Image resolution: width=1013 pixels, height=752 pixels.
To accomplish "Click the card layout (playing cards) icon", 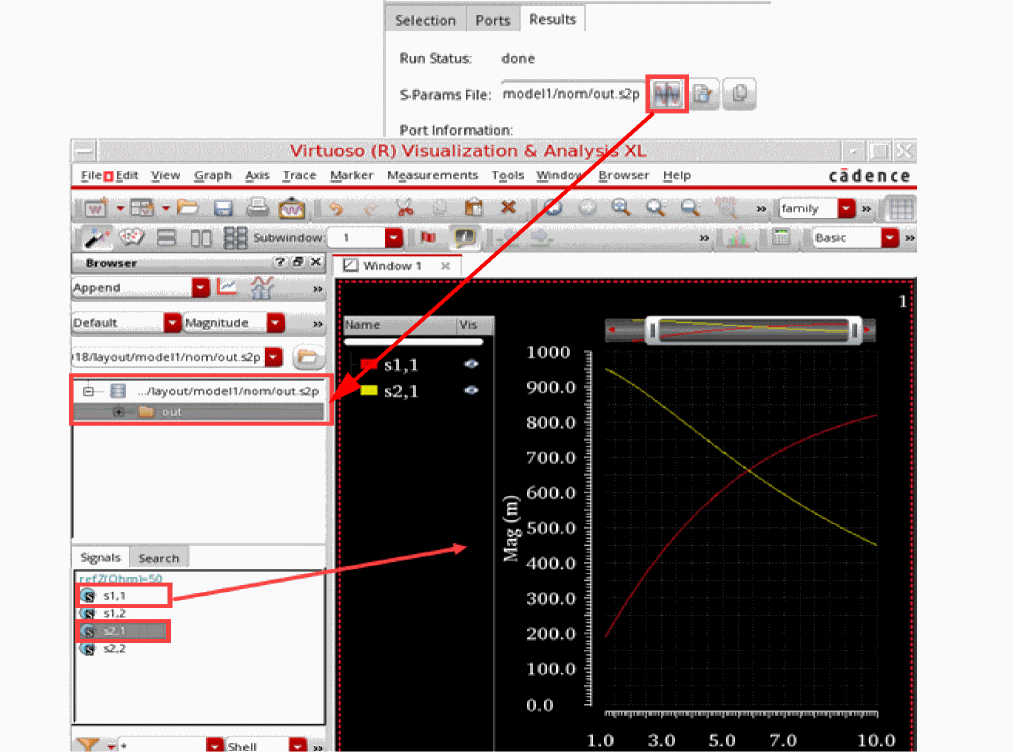I will coord(132,238).
